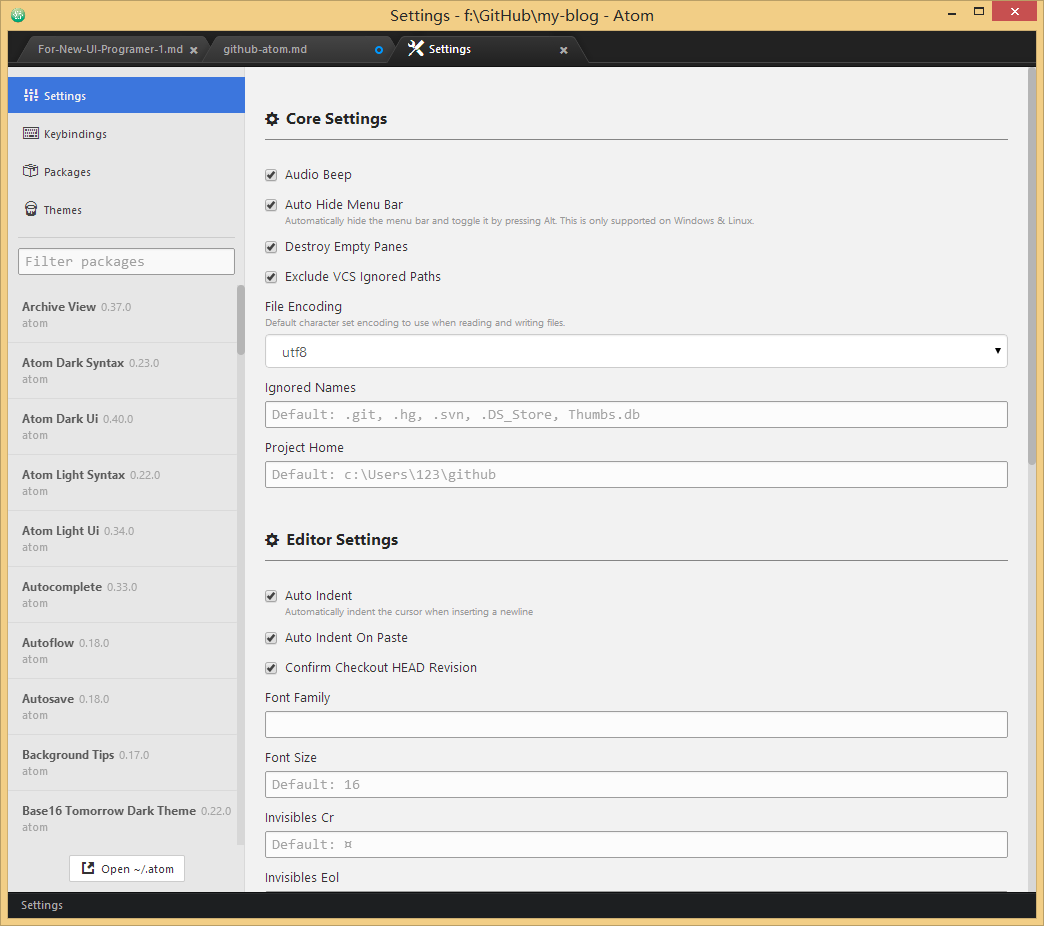Close the For-New-UI-Programer-1.md tab
This screenshot has width=1044, height=926.
[194, 50]
